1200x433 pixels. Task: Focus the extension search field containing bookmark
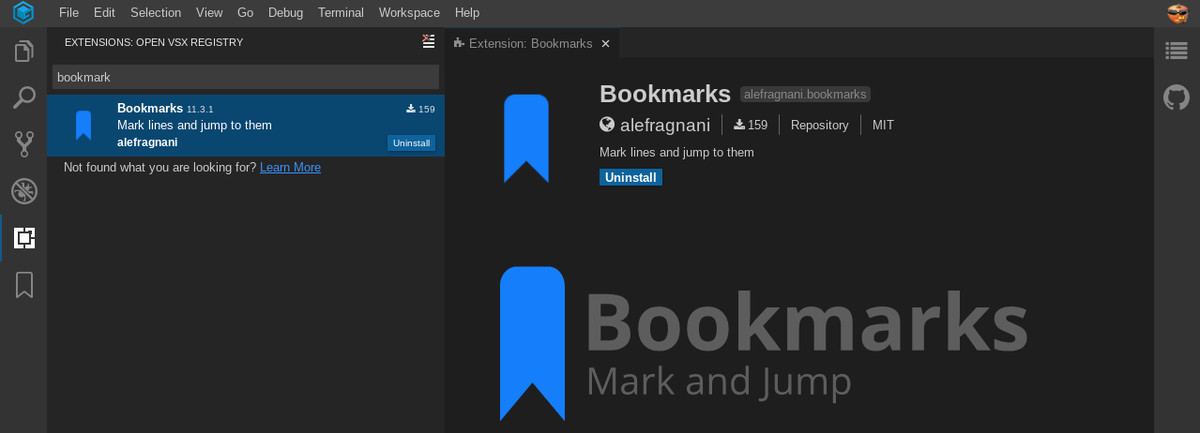pos(246,77)
